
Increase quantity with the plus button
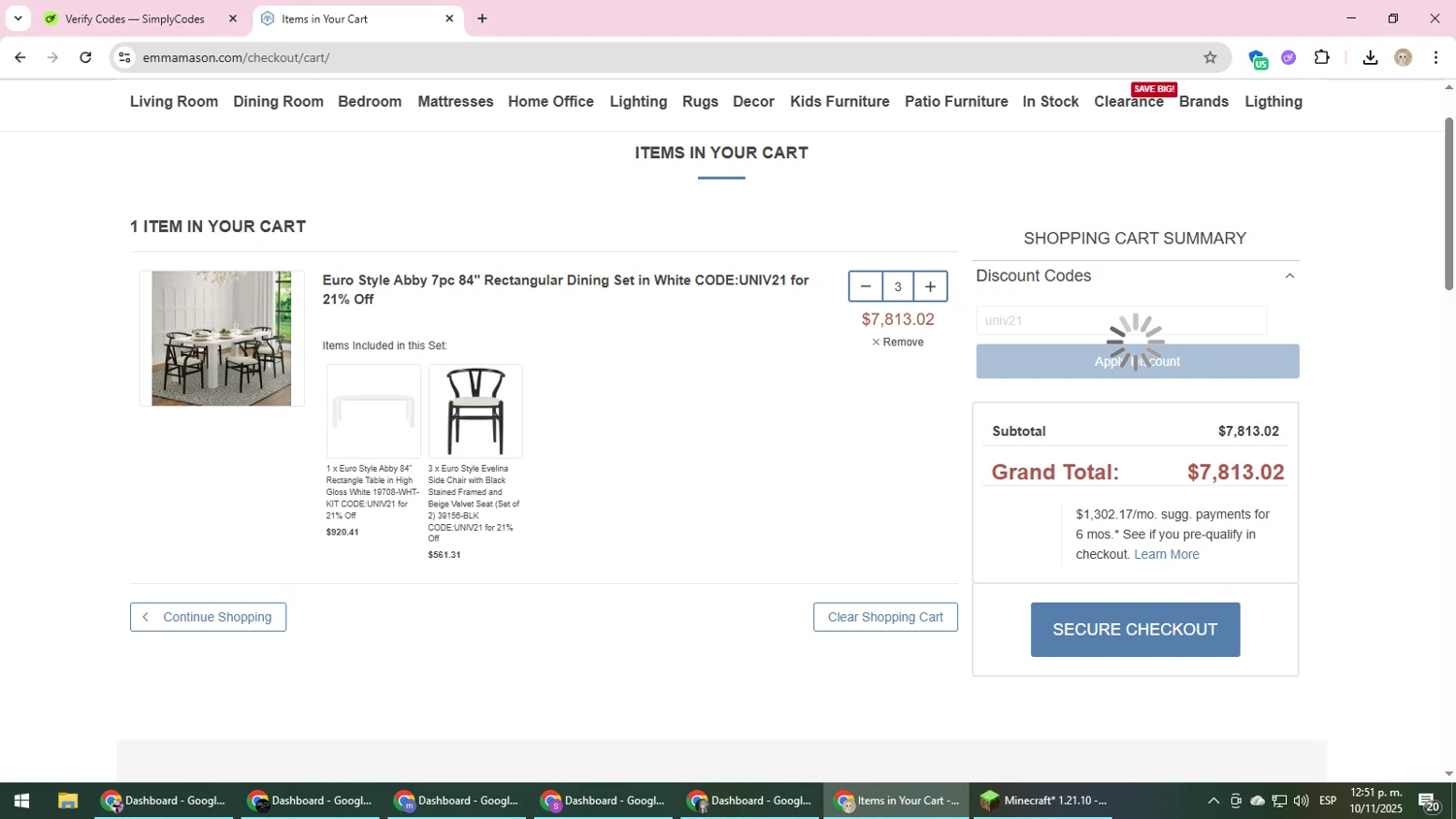point(930,286)
